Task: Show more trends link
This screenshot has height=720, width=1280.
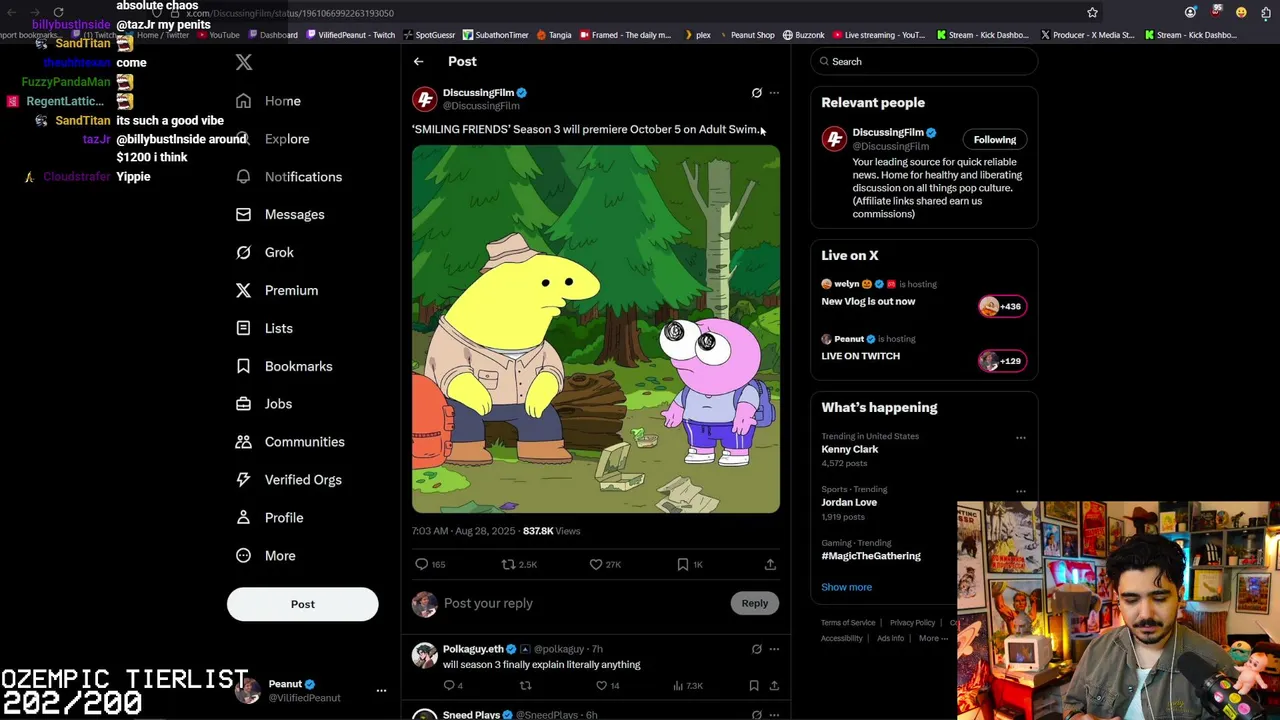Action: (x=847, y=587)
